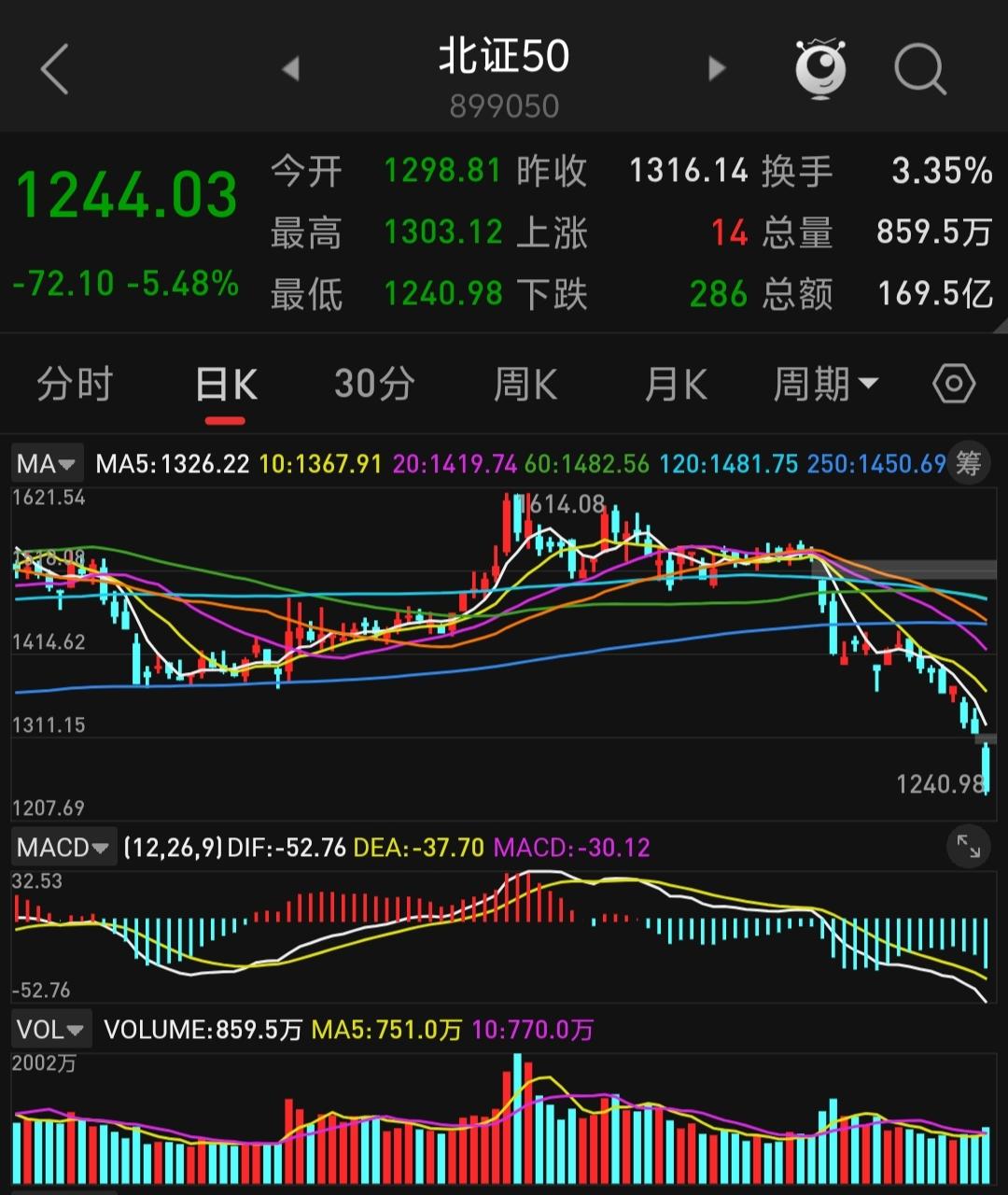Tap the (12,26,9) MACD parameters
The image size is (1008, 1195).
pyautogui.click(x=174, y=848)
